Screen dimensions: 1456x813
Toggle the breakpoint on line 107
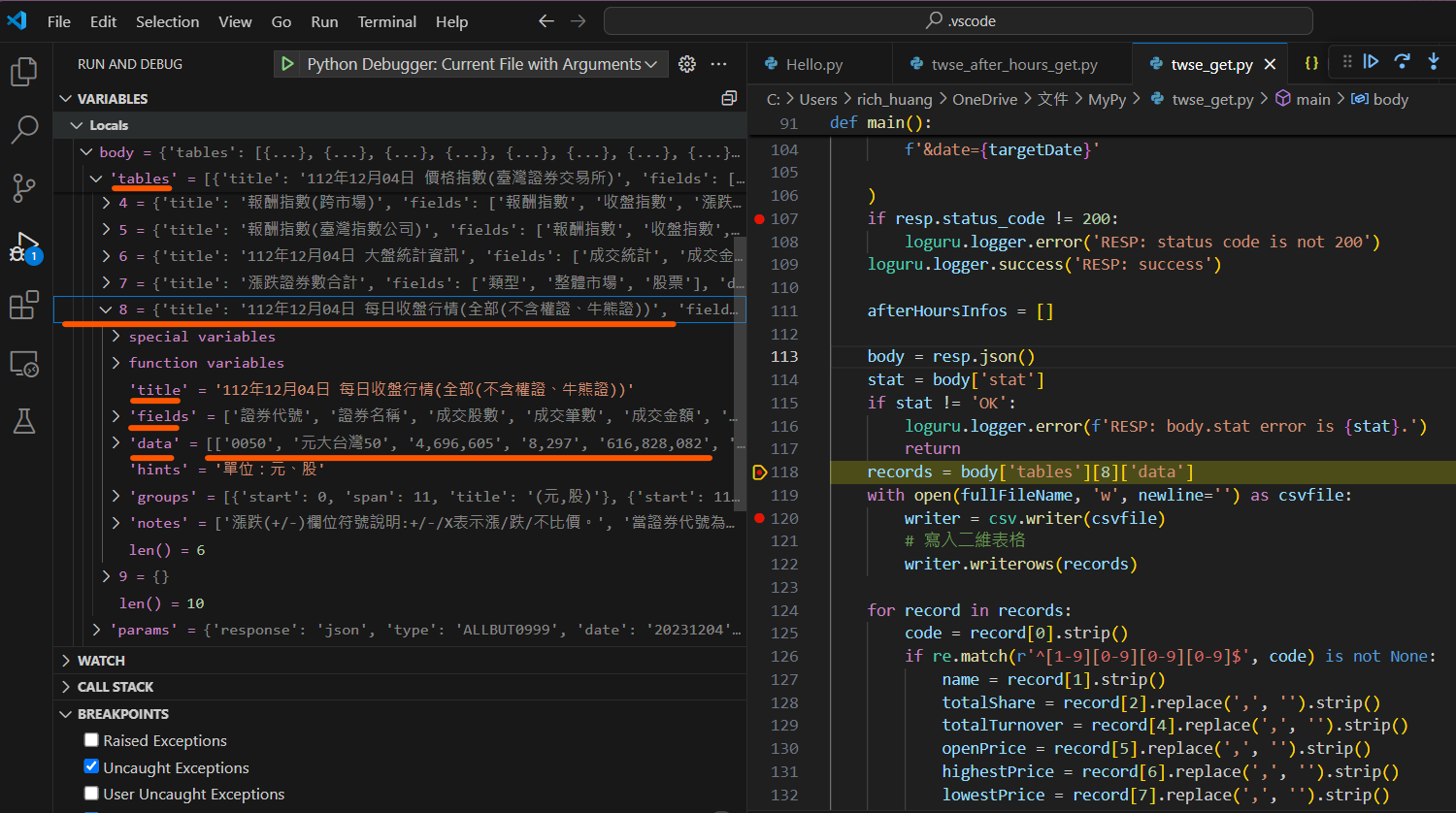(x=759, y=219)
